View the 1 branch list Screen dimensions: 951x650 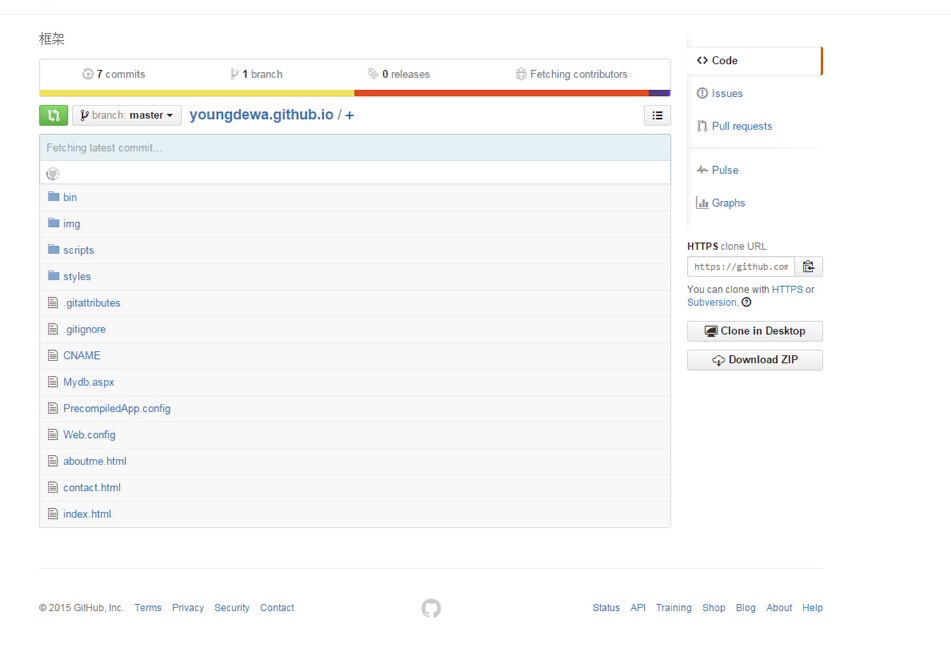(x=257, y=74)
